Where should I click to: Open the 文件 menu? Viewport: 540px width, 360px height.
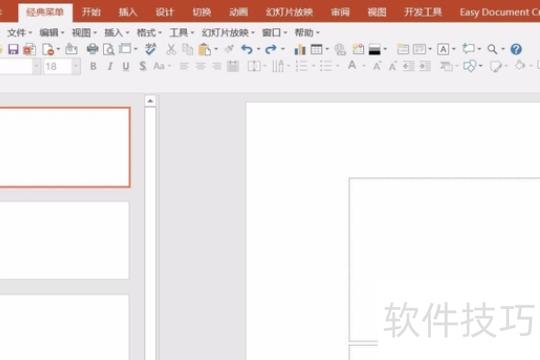tap(20, 33)
